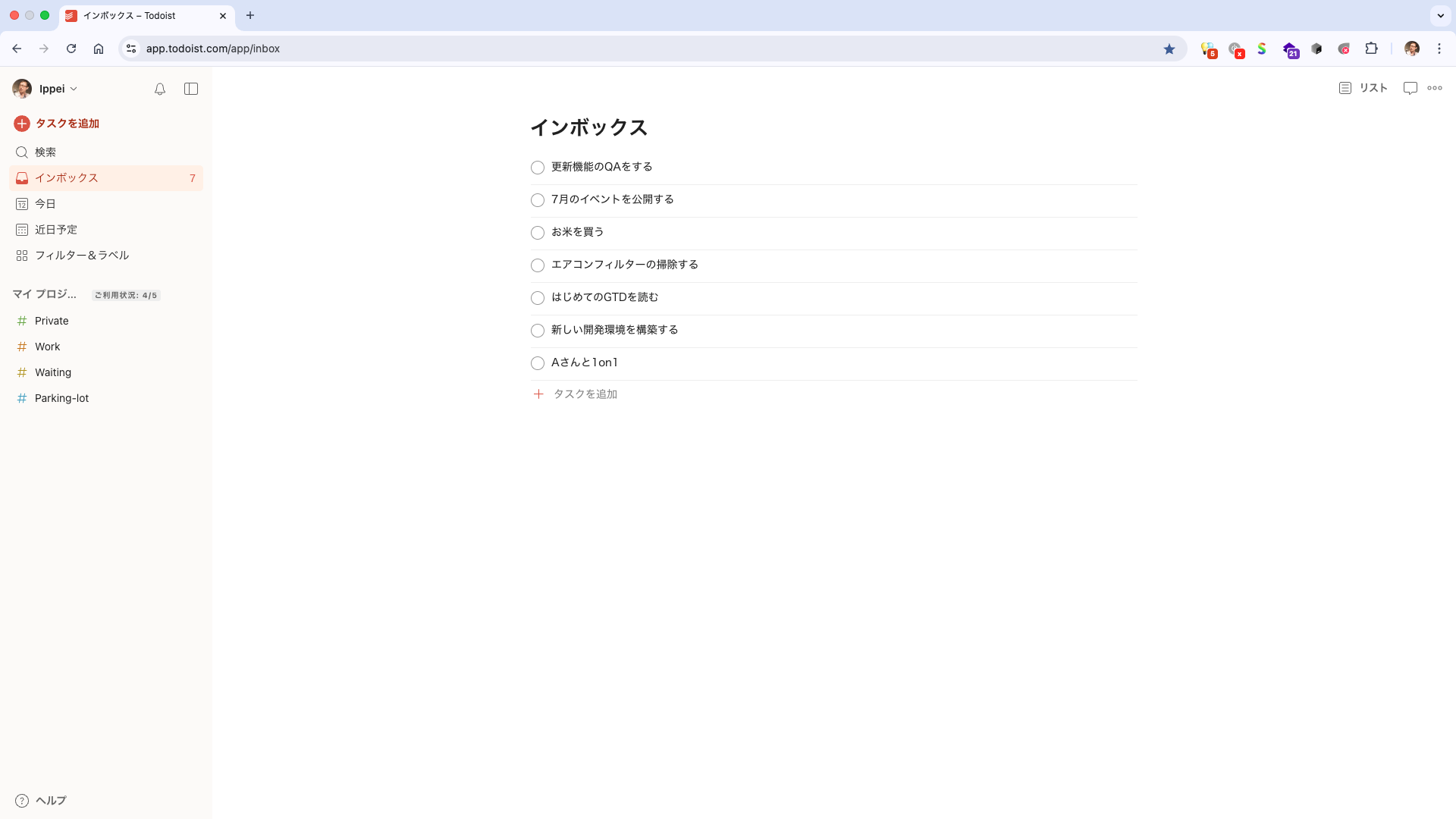
Task: Collapse the sidebar with the panel icon
Action: pos(190,89)
